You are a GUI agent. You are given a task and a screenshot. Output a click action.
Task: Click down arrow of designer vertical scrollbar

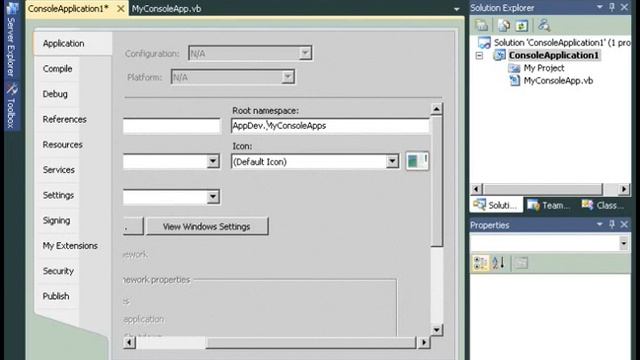click(436, 330)
